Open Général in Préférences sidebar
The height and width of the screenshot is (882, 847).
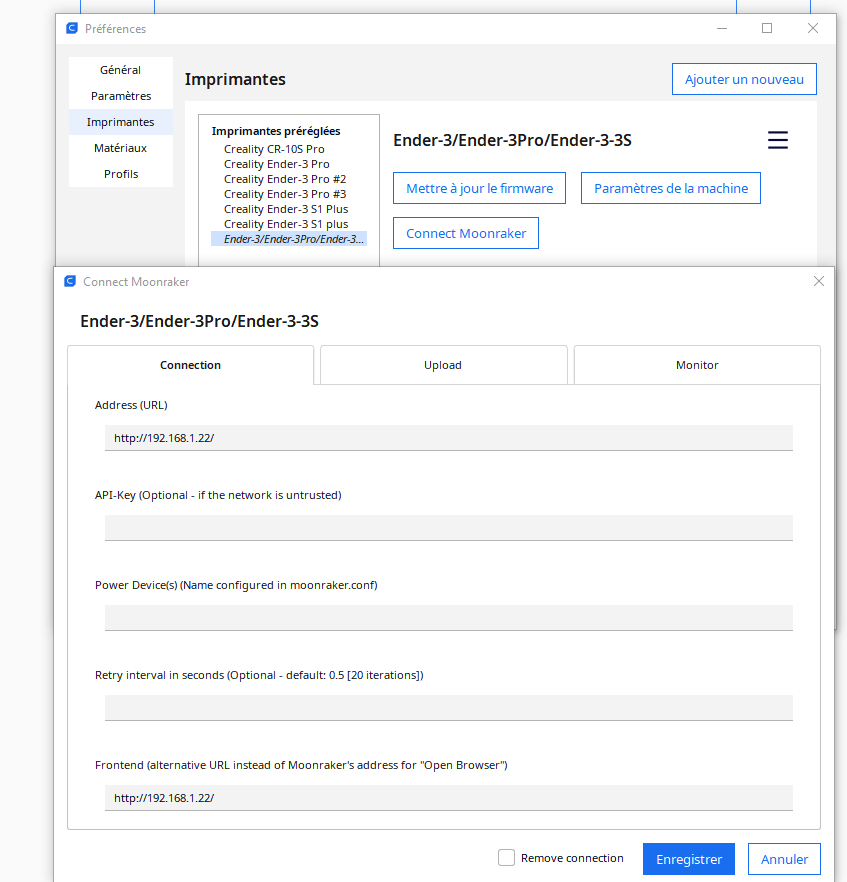[x=120, y=70]
